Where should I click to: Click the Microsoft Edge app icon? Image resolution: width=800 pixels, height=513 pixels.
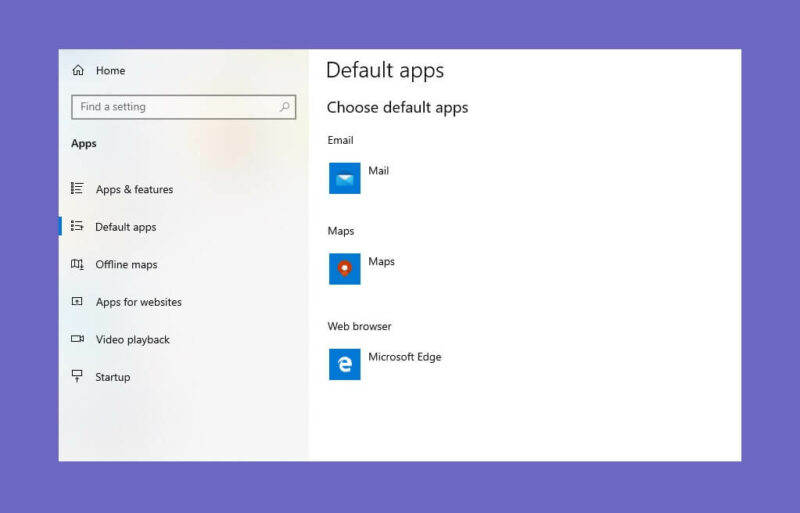(x=344, y=364)
